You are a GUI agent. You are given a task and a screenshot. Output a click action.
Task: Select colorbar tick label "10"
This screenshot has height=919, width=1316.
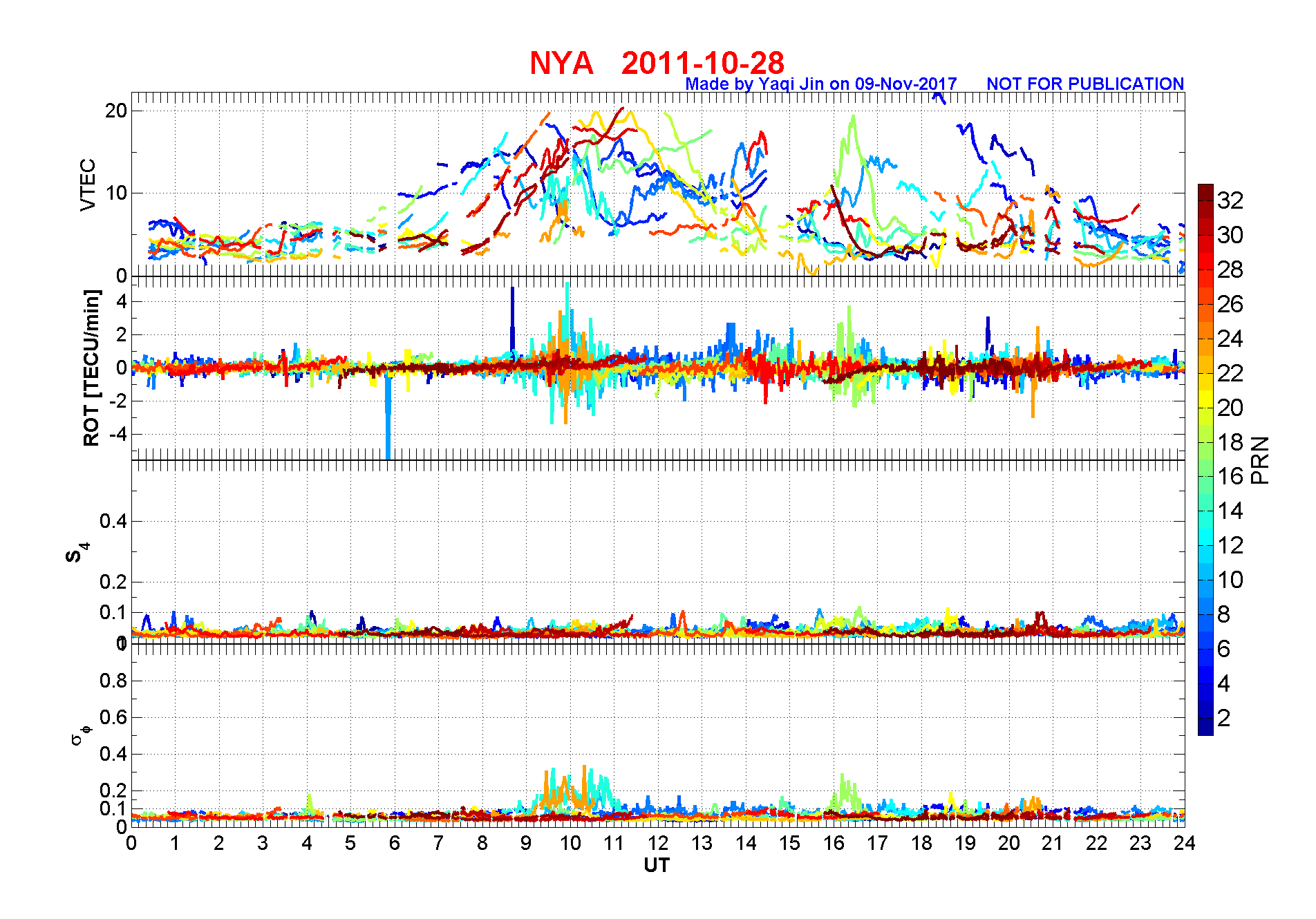1230,580
